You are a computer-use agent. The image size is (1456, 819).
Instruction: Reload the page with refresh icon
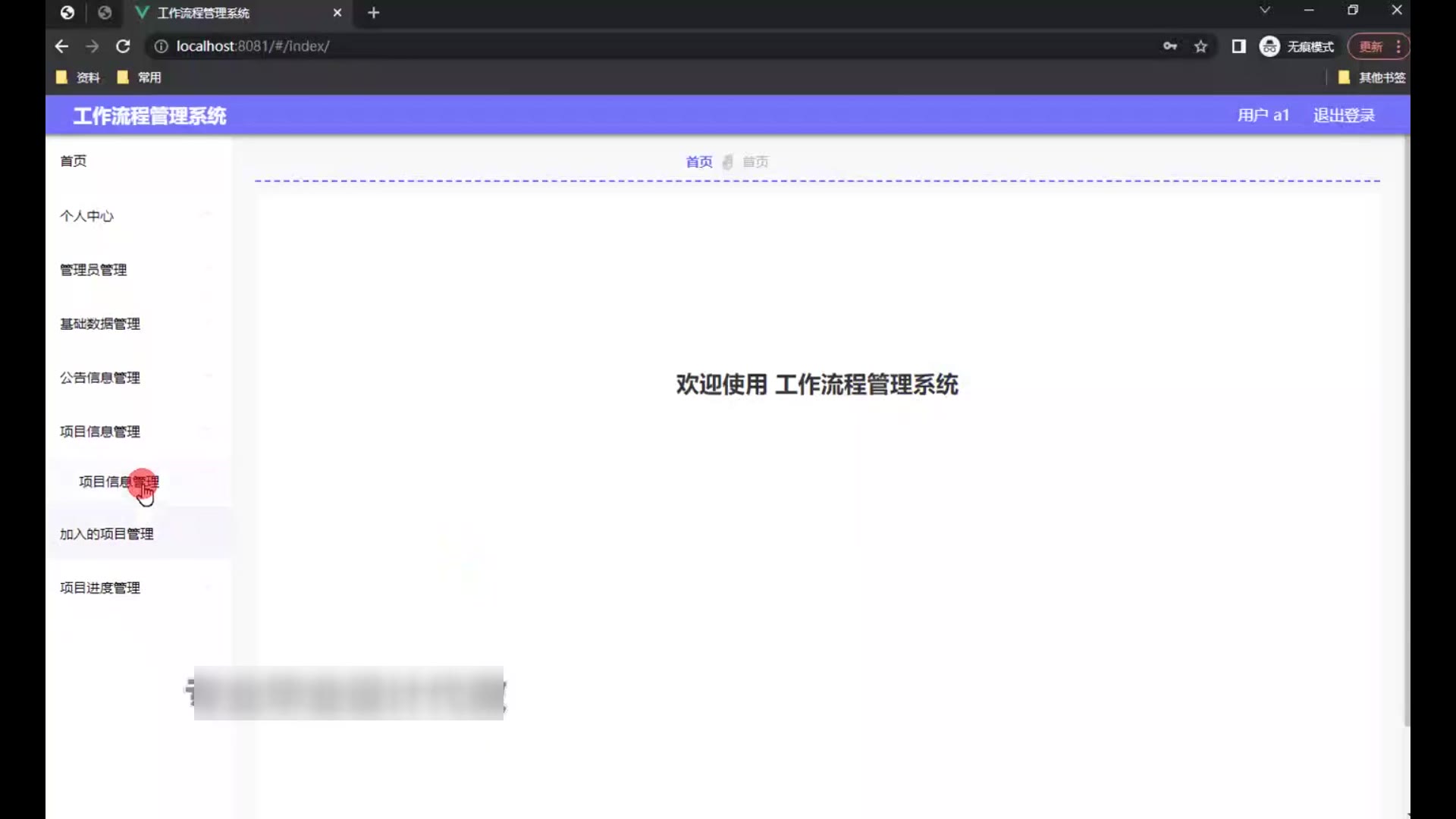(x=123, y=46)
